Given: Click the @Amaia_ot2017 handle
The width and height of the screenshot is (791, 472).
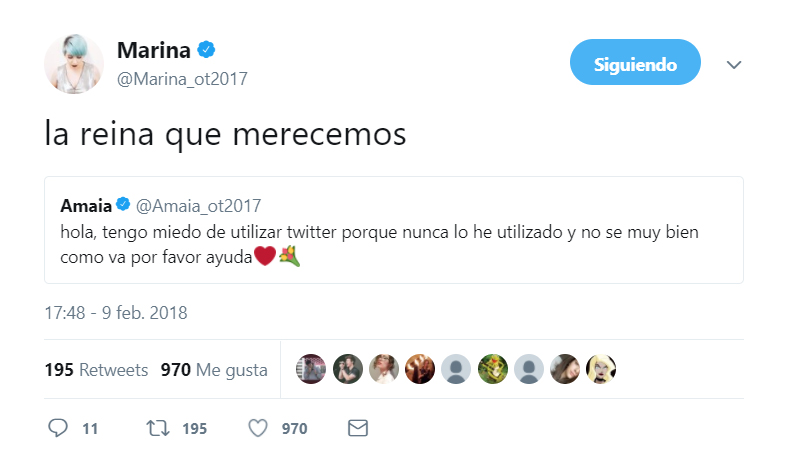Looking at the screenshot, I should pos(198,205).
